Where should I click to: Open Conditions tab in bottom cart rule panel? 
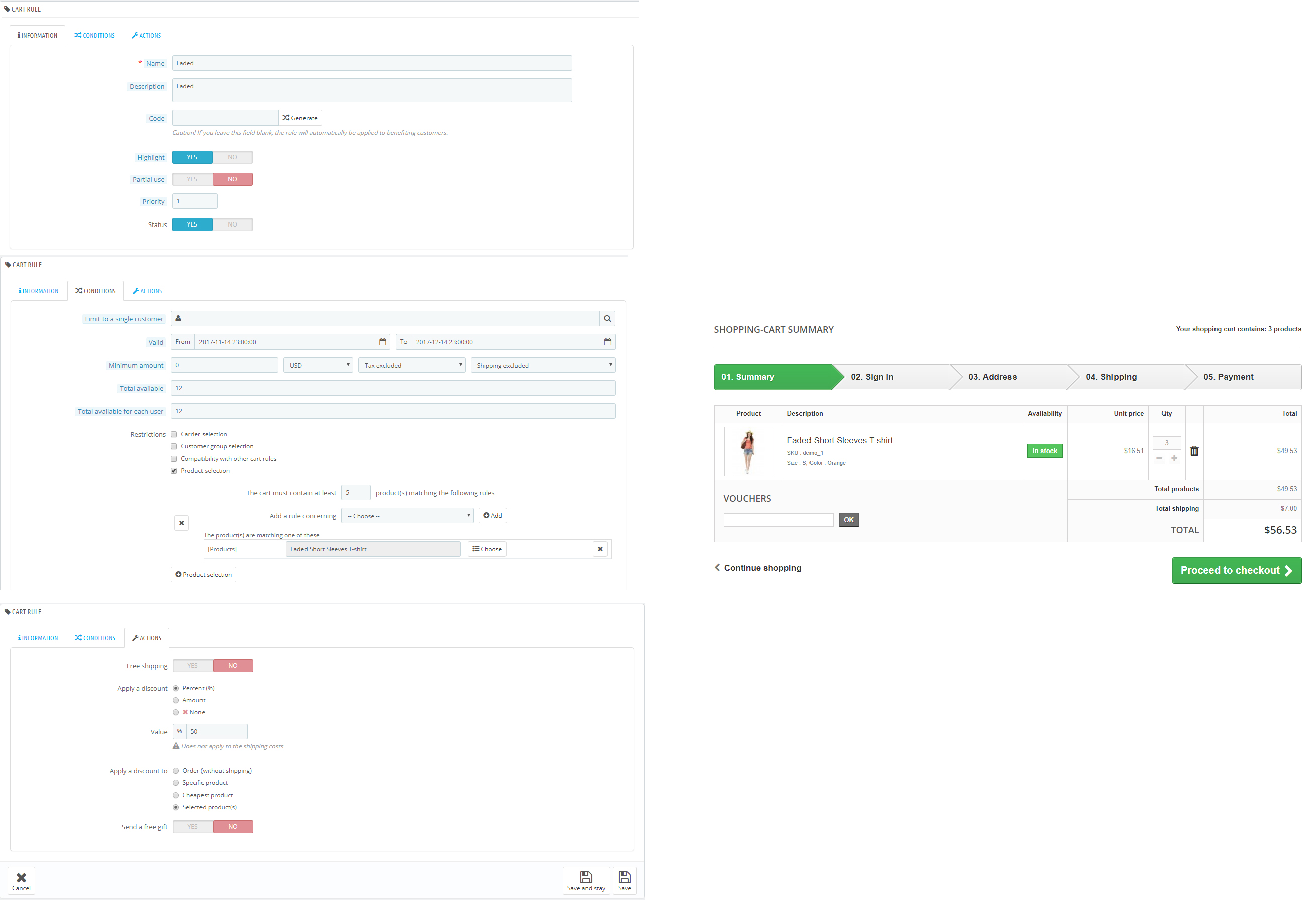tap(95, 638)
